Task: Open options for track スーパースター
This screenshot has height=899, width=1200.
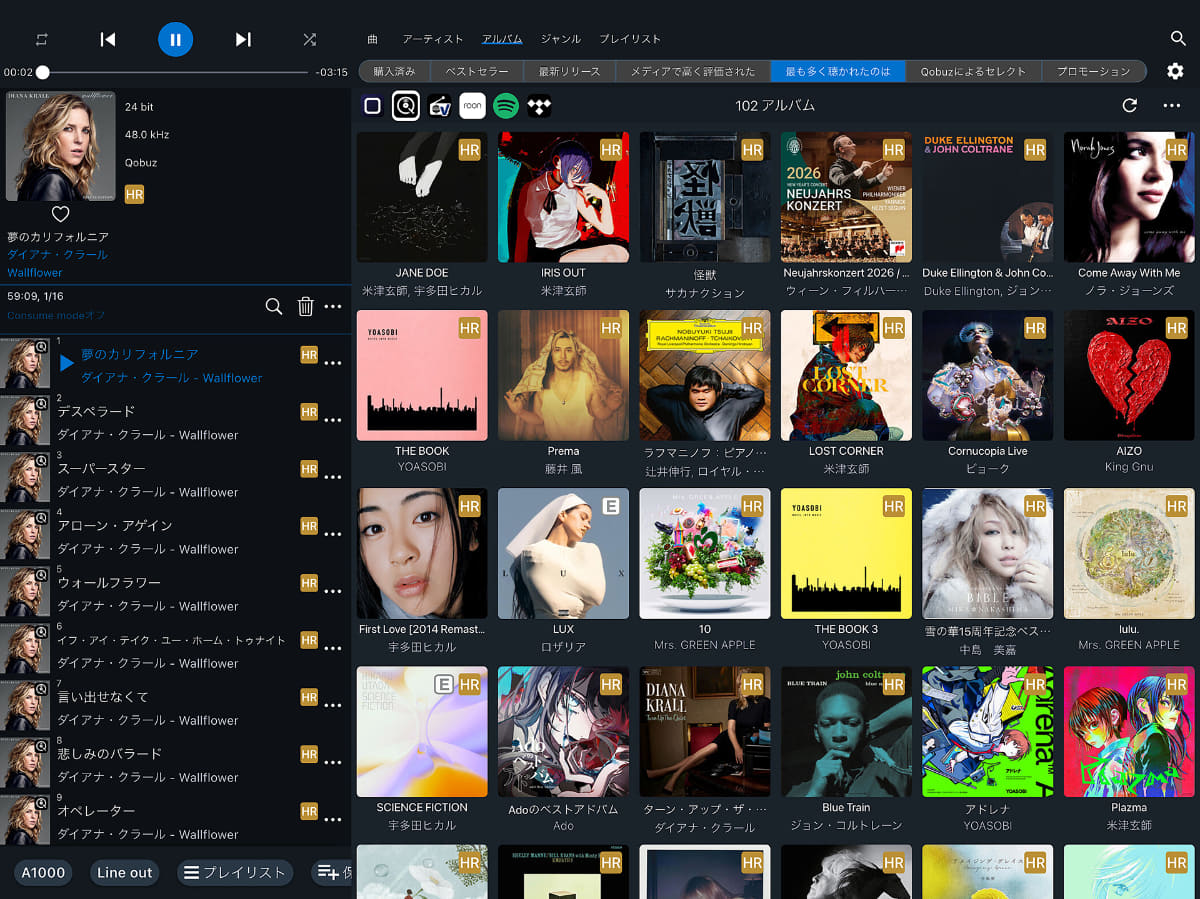Action: coord(334,478)
